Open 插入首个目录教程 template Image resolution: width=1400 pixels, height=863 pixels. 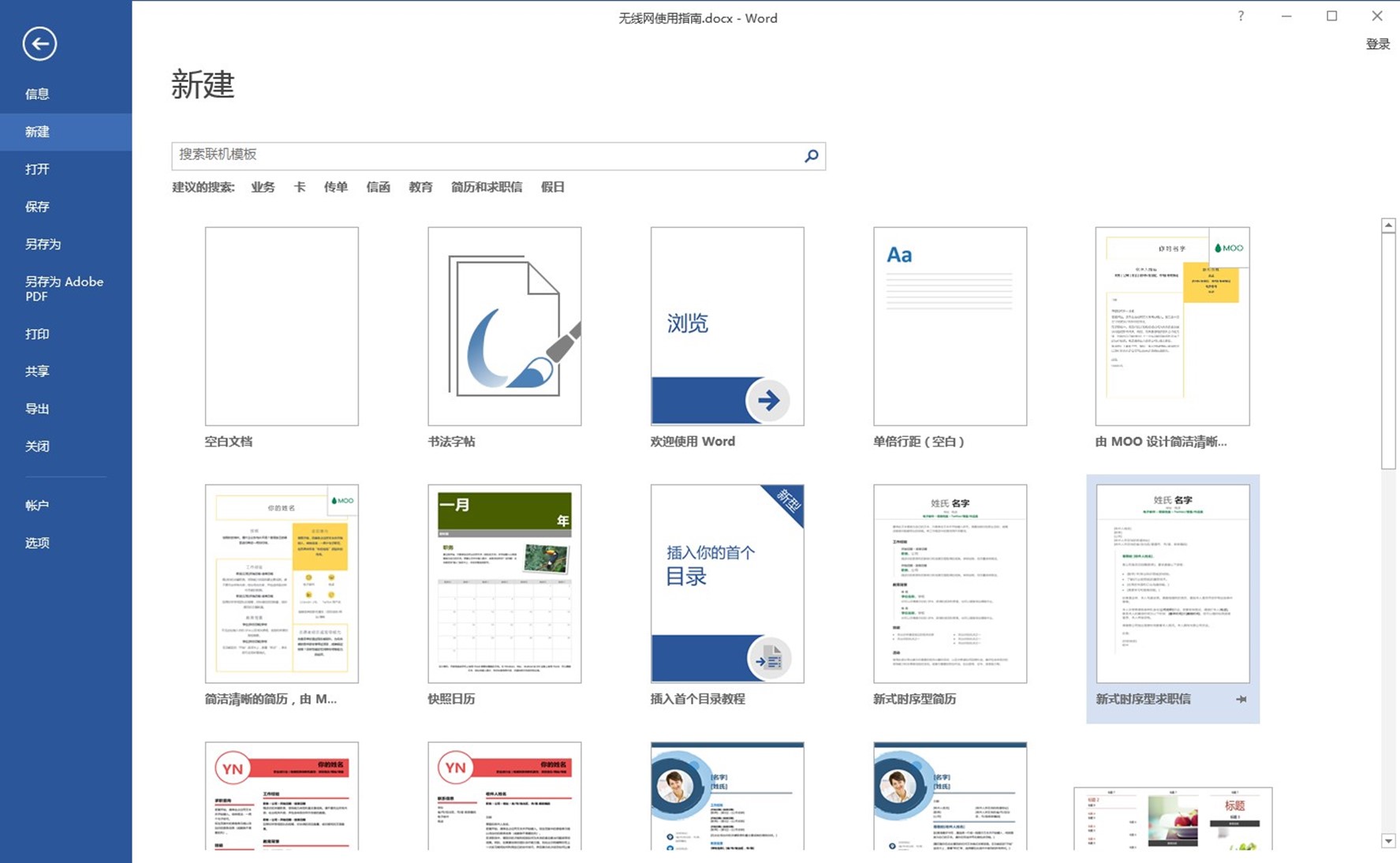727,584
